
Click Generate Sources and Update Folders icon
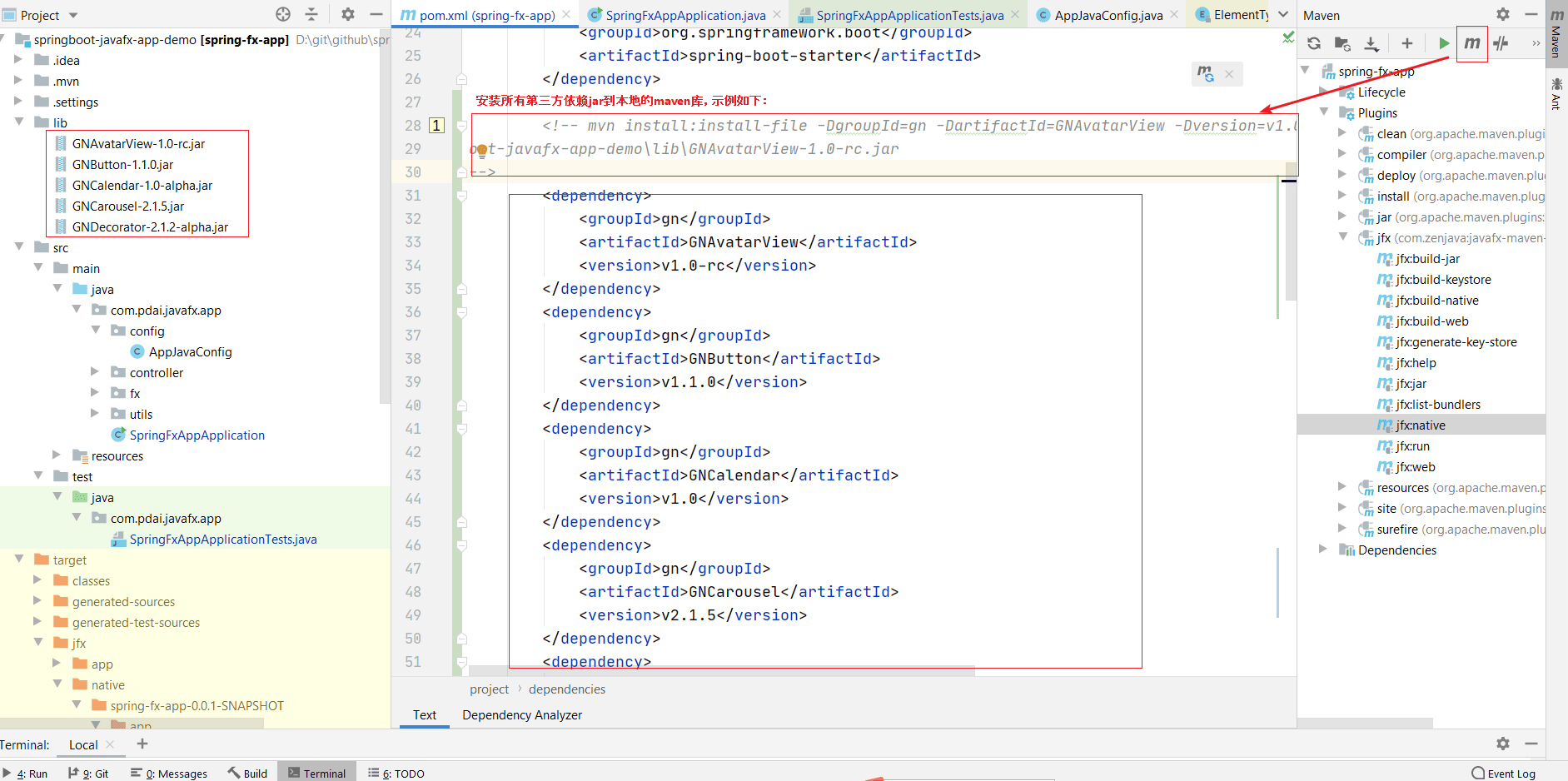1342,43
